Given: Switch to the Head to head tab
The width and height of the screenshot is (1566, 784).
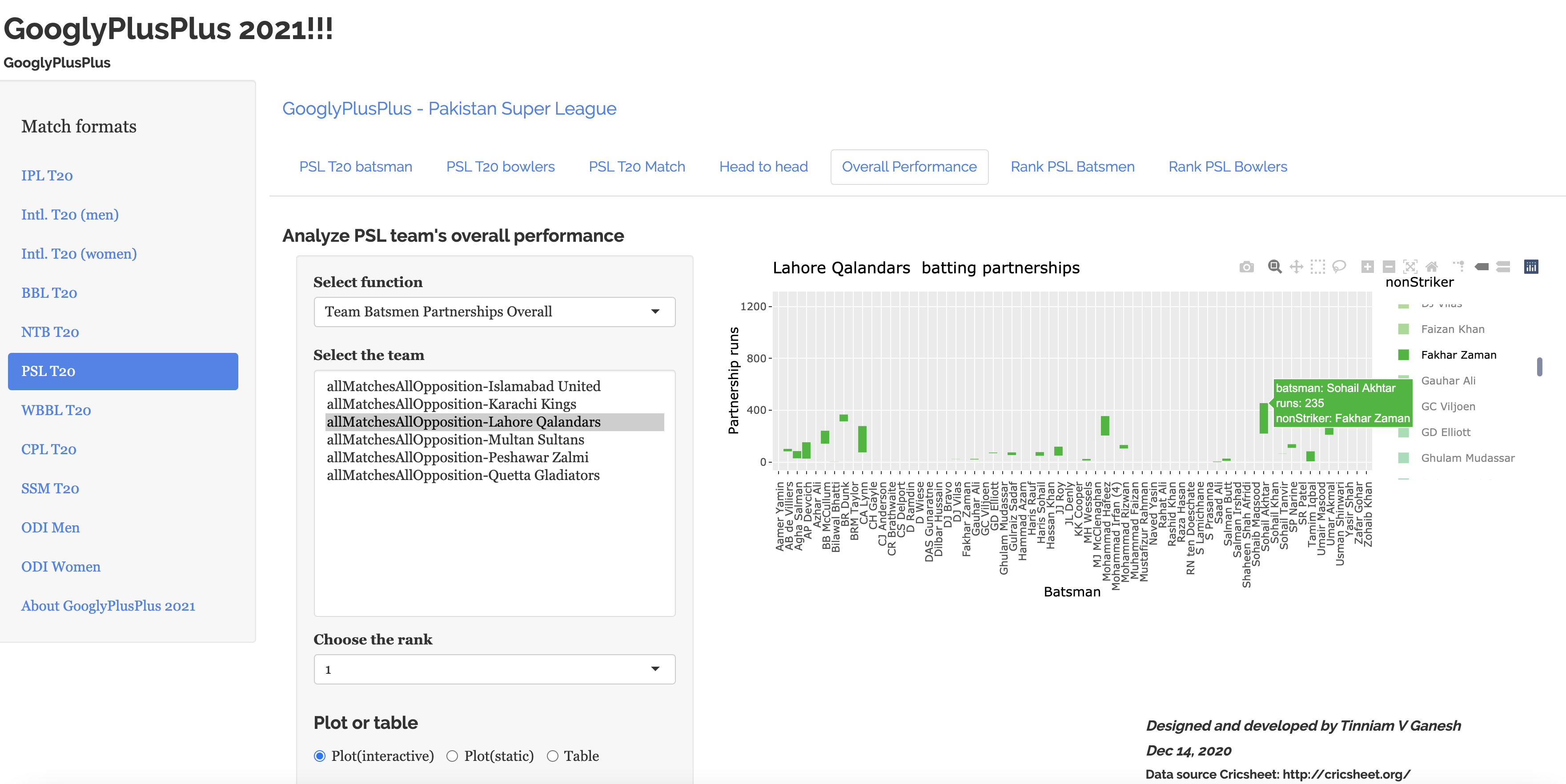Looking at the screenshot, I should click(x=763, y=167).
